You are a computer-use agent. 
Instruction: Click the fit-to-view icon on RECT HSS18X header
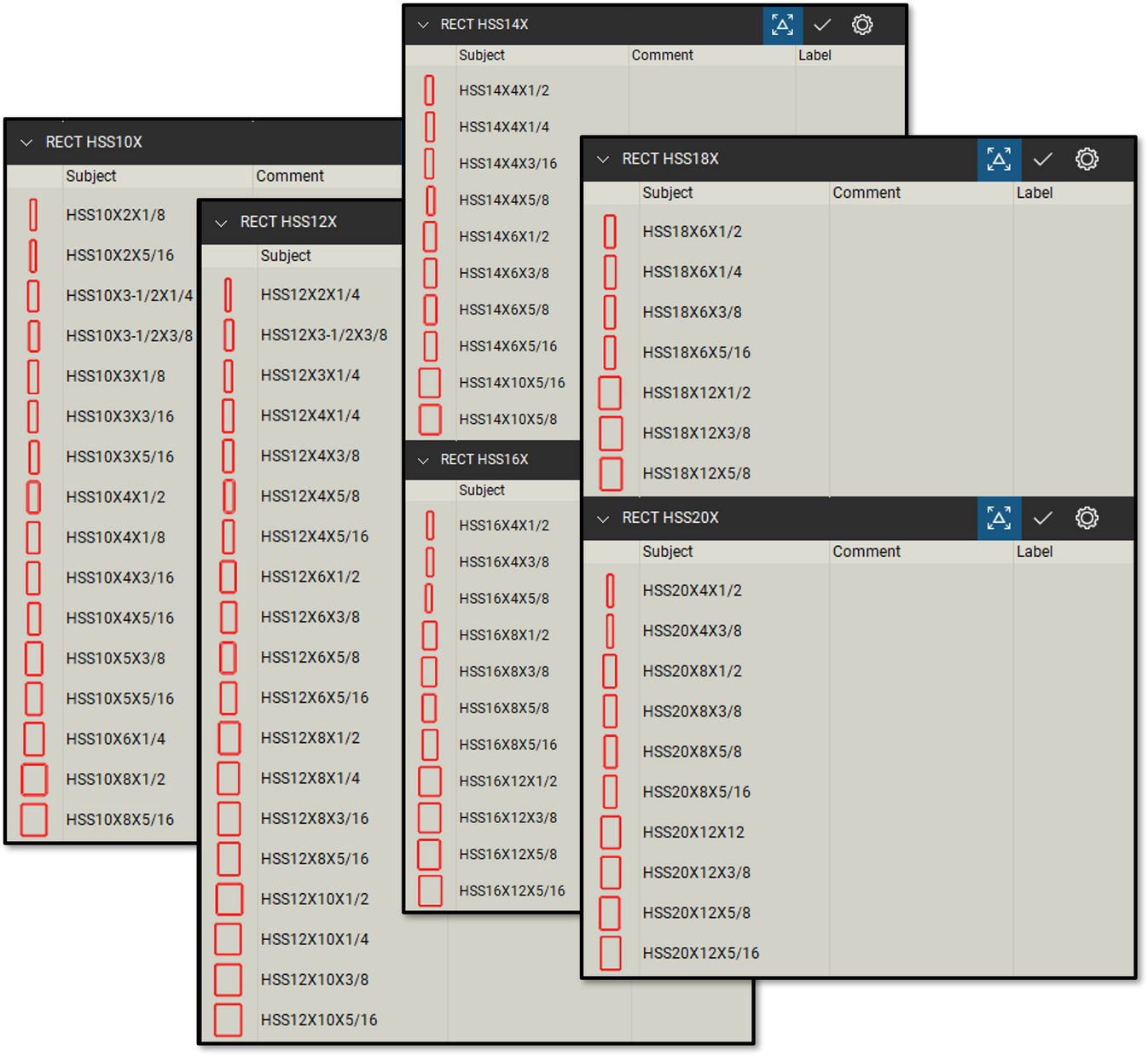pyautogui.click(x=999, y=160)
